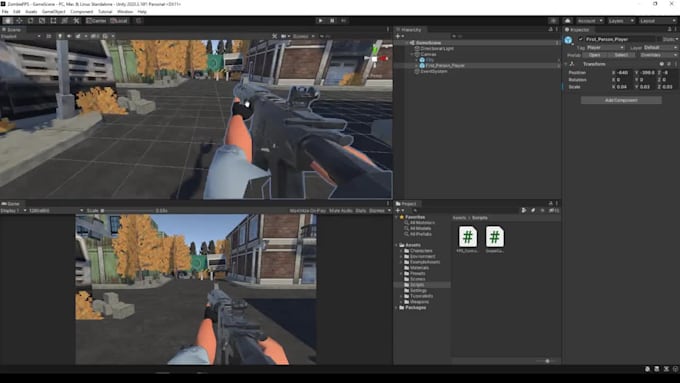Adjust Project panel icon size slider
680x383 pixels.
pyautogui.click(x=547, y=361)
